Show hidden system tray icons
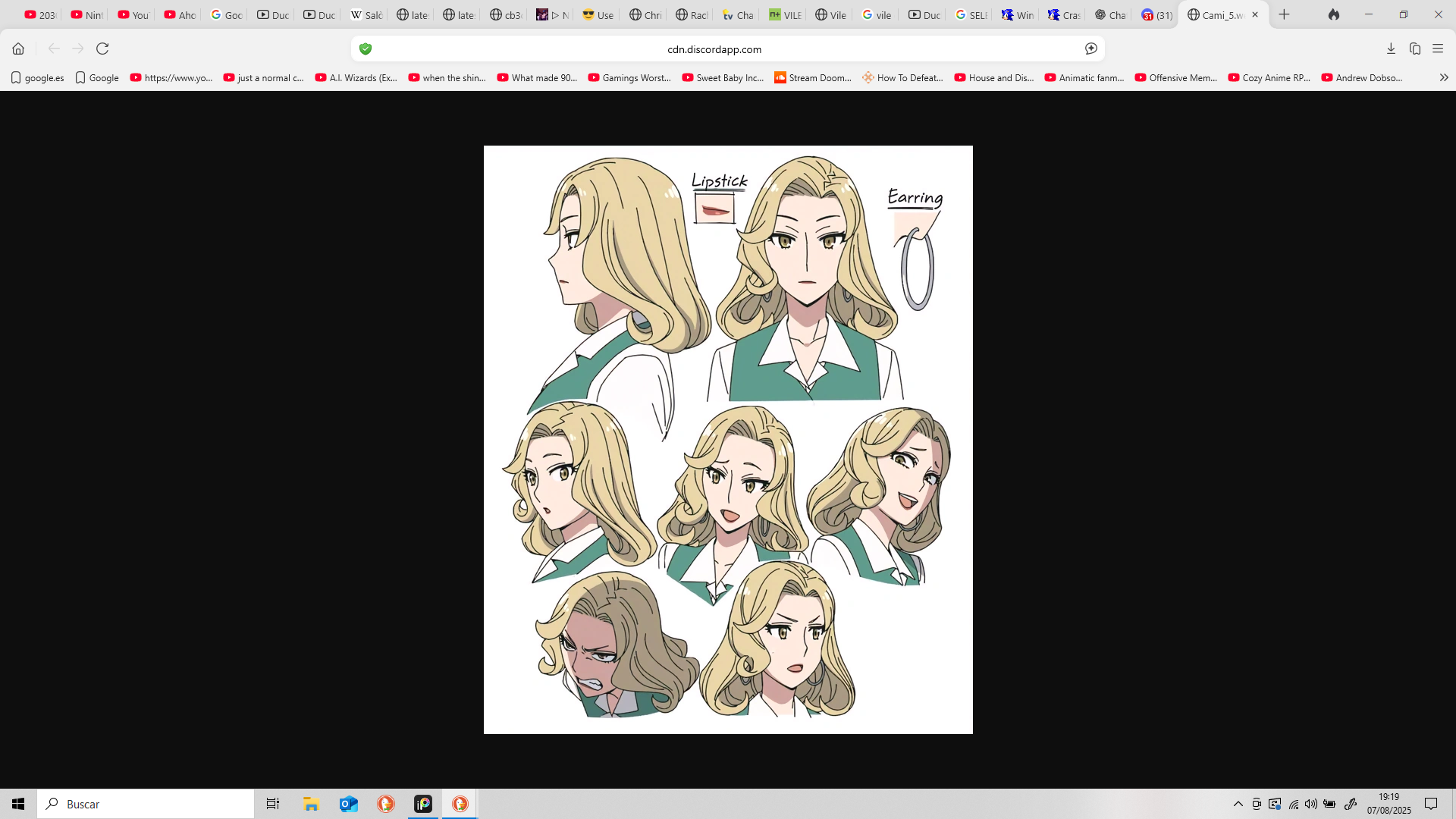The width and height of the screenshot is (1456, 819). pos(1238,804)
